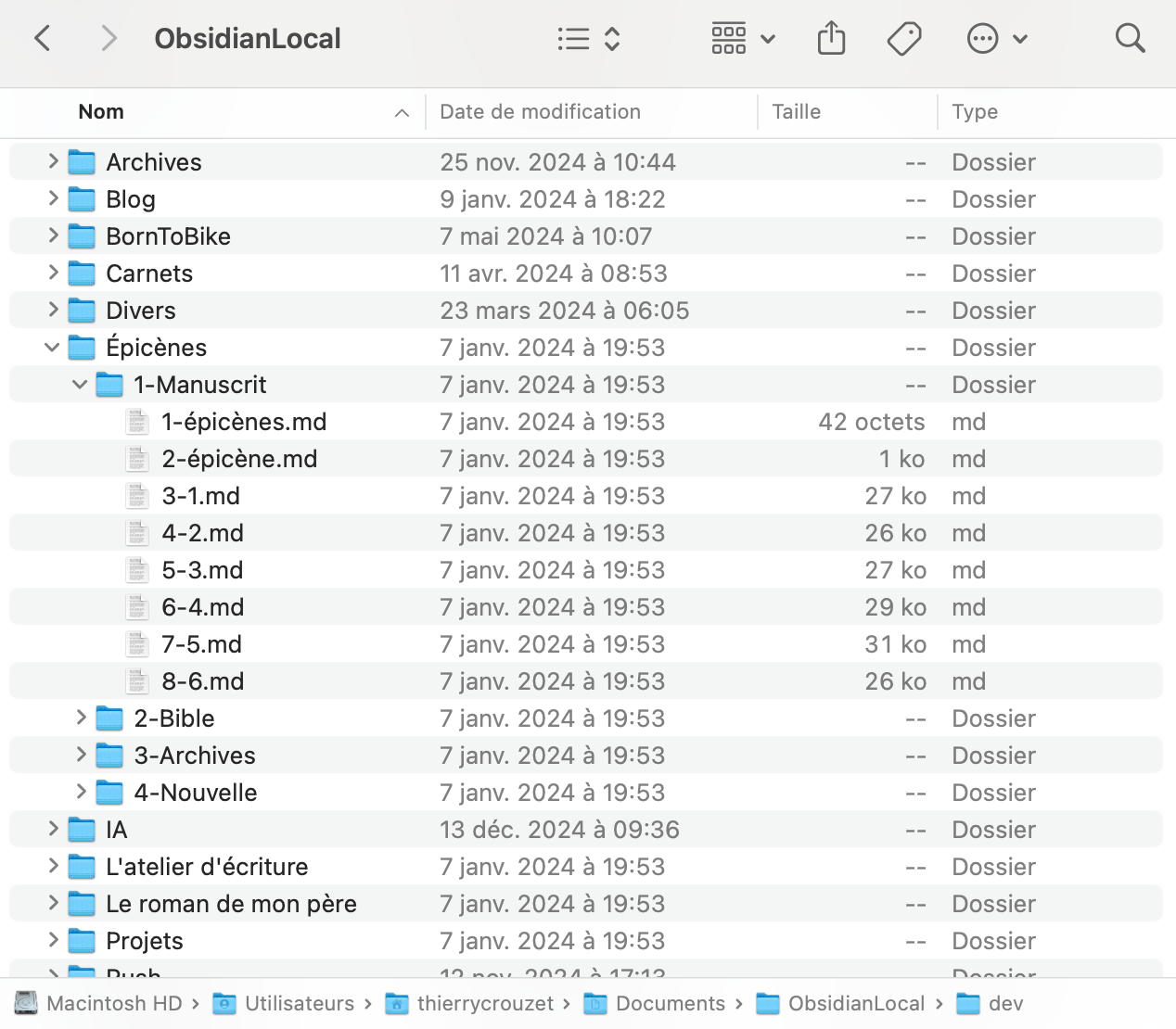
Task: Open the Share icon in the toolbar
Action: click(x=831, y=38)
